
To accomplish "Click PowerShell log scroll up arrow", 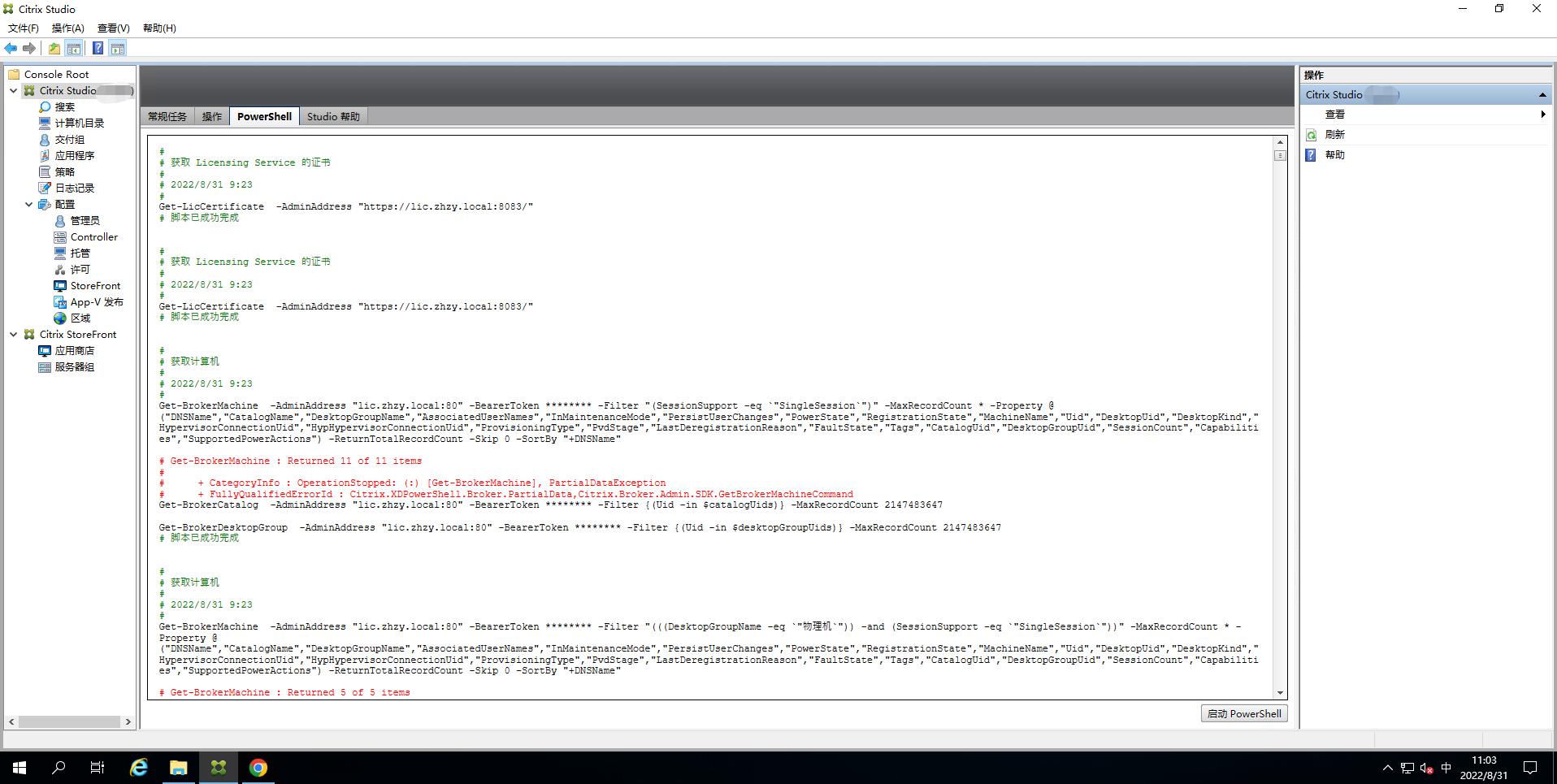I will tap(1280, 142).
